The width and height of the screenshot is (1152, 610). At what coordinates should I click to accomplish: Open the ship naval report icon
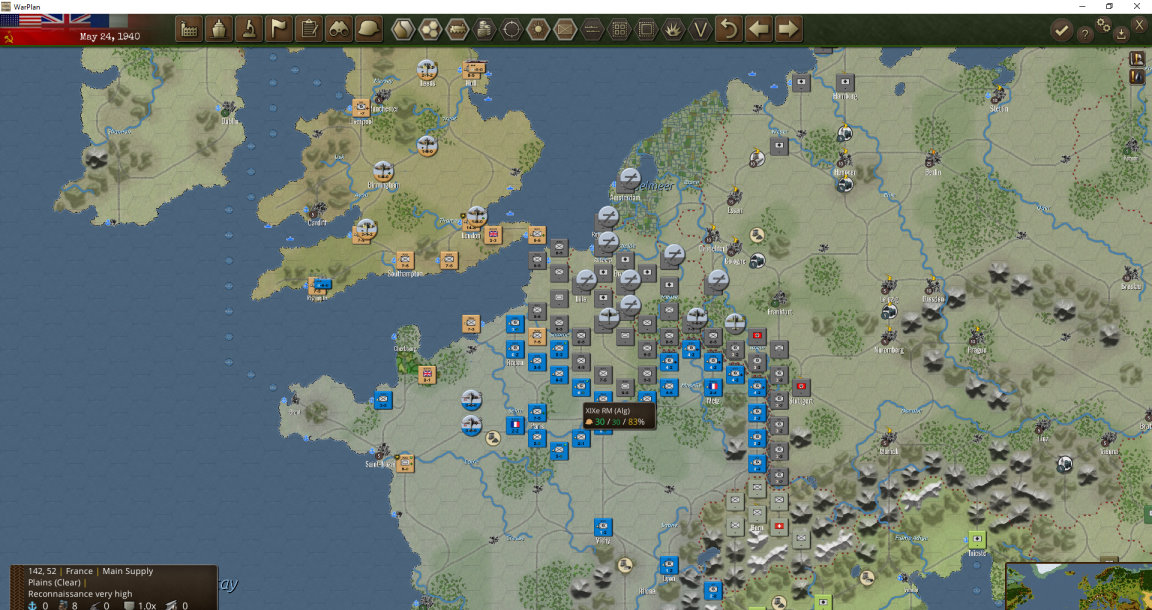[220, 29]
